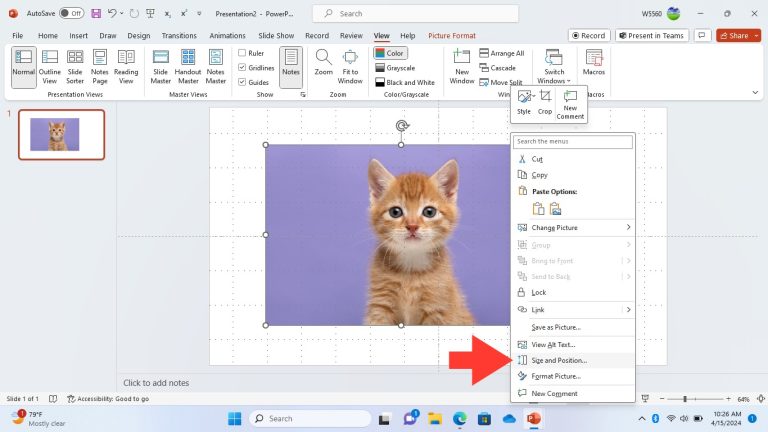Image resolution: width=768 pixels, height=432 pixels.
Task: Toggle the AutoSave switch
Action: (x=71, y=13)
